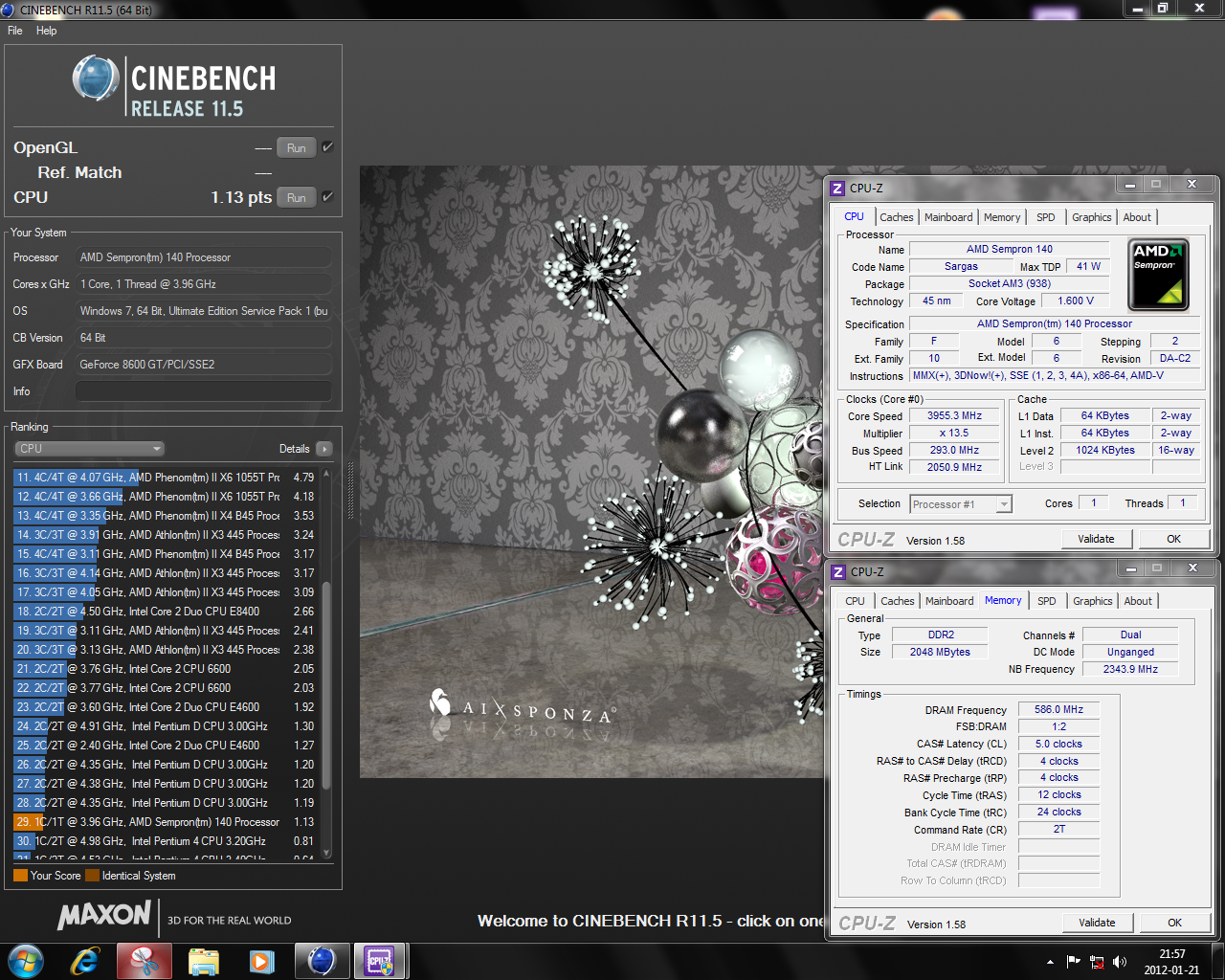Select ranking row 30 Intel Pentium 4 3.20GHz
Viewport: 1225px width, 980px height.
pyautogui.click(x=165, y=841)
